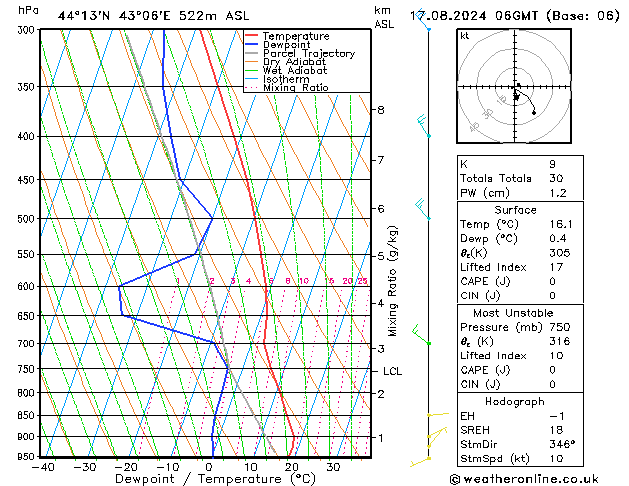This screenshot has height=486, width=629.
Task: Click the LCL marker label
Action: (392, 371)
